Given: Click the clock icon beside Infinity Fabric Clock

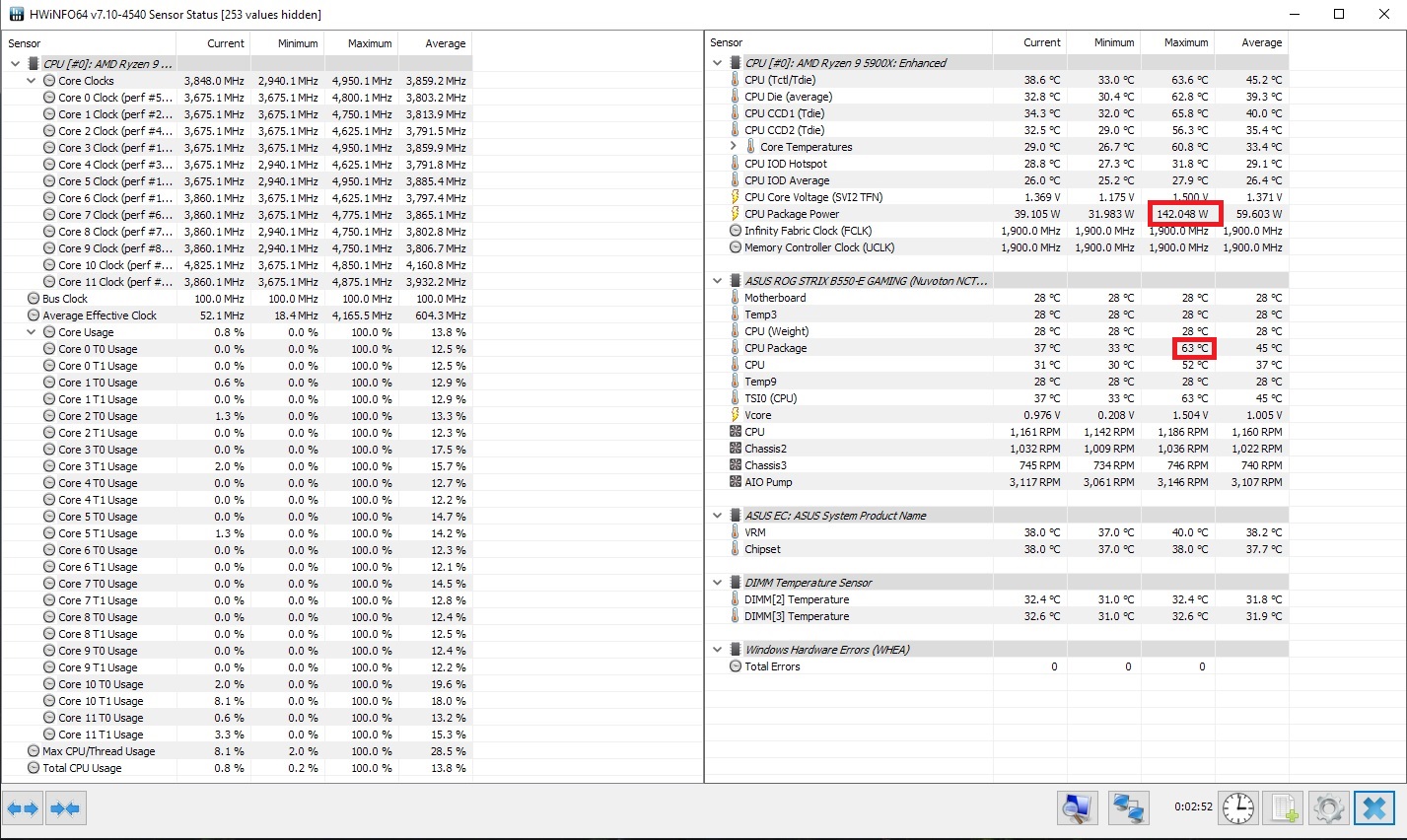Looking at the screenshot, I should pos(735,231).
